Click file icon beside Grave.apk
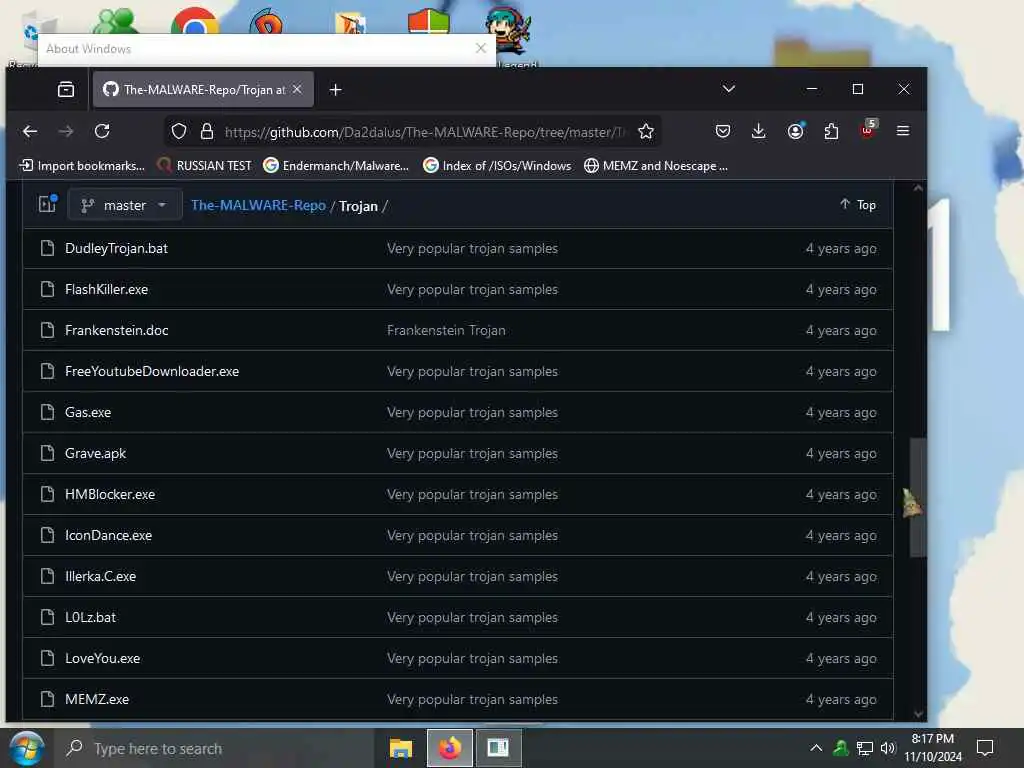The image size is (1024, 768). click(x=47, y=453)
